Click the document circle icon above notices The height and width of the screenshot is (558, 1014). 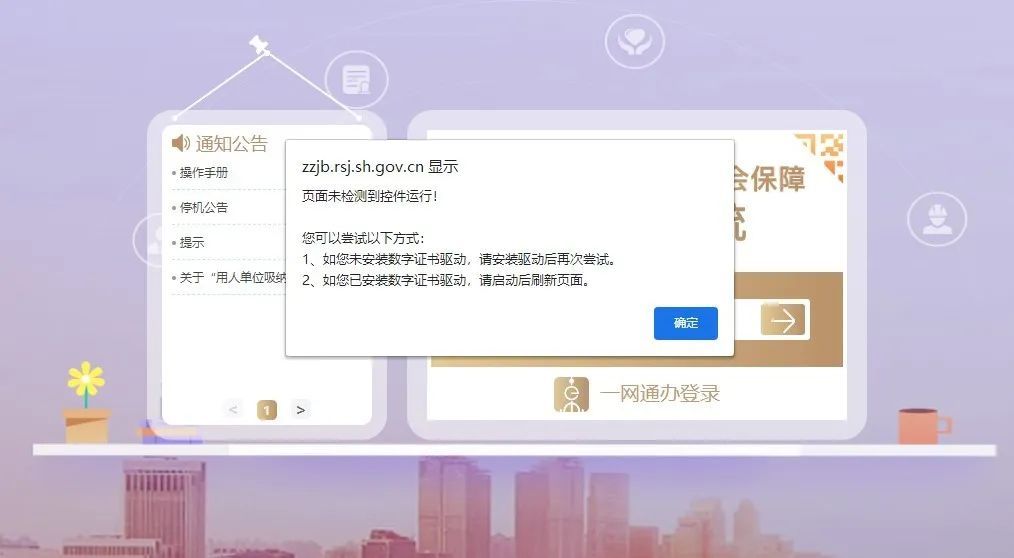356,80
